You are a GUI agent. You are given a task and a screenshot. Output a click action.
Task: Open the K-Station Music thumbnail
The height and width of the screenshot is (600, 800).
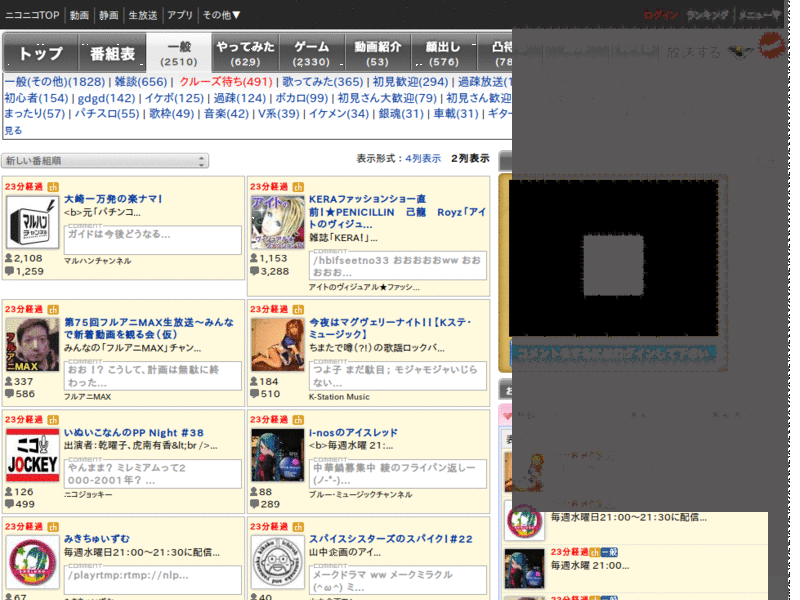pos(278,345)
